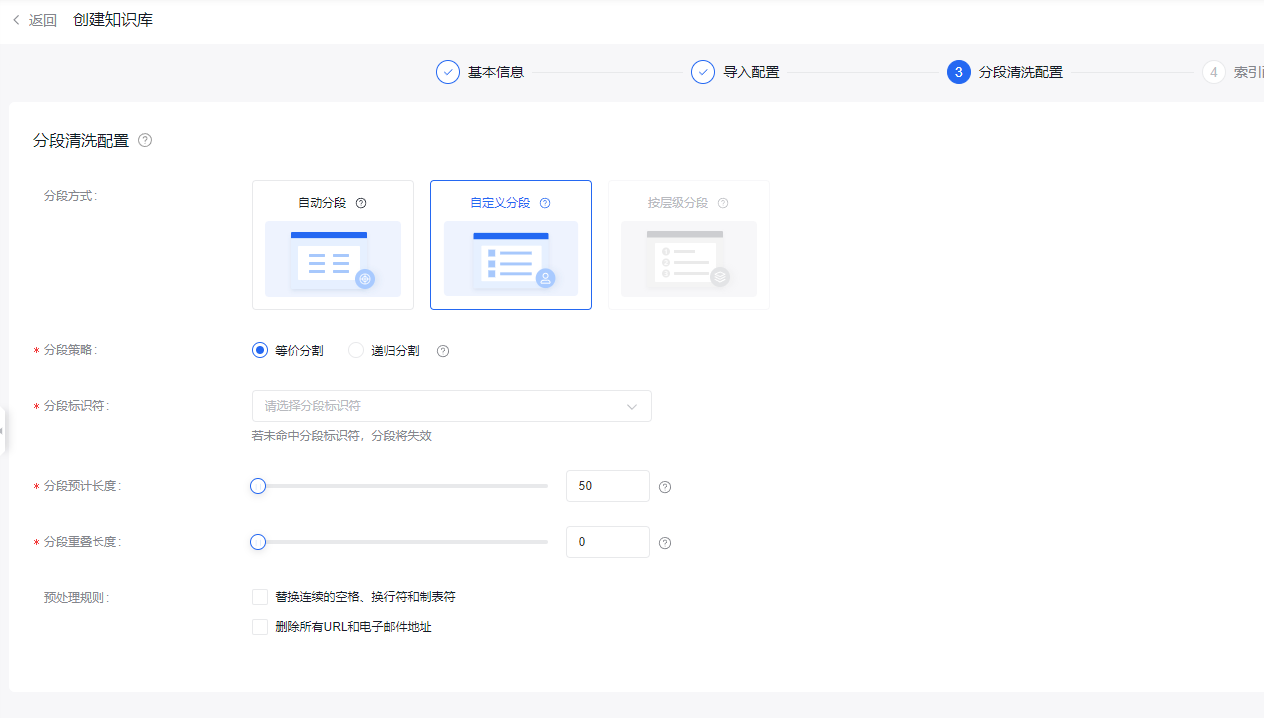Open the 请选择分段标识符 dropdown

coord(451,406)
